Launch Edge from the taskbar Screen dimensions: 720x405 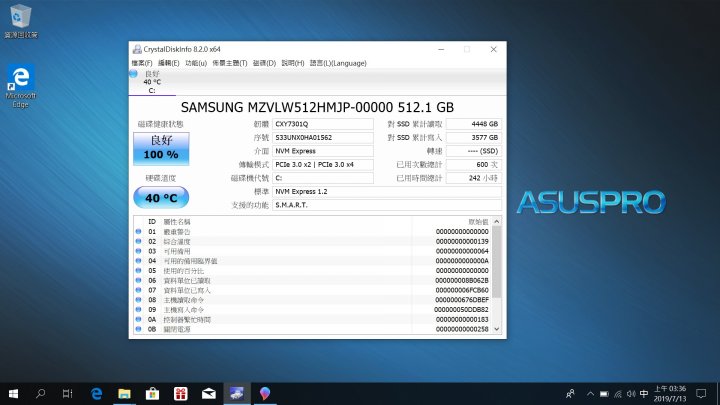tap(96, 394)
